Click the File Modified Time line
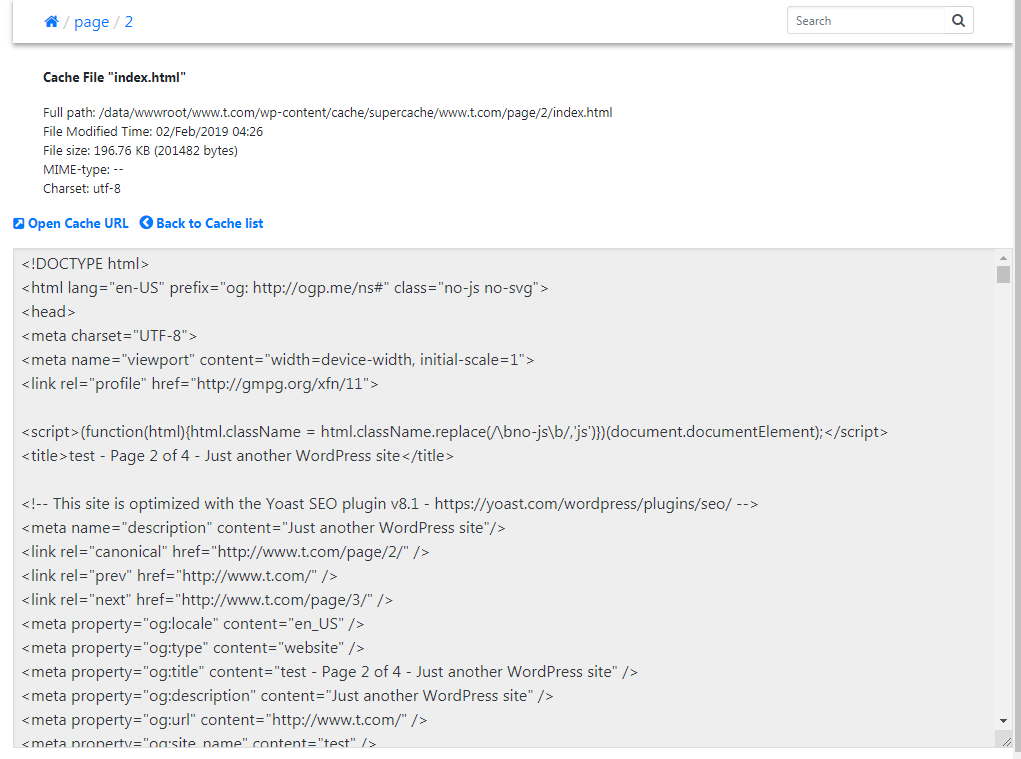The image size is (1021, 759). point(153,131)
